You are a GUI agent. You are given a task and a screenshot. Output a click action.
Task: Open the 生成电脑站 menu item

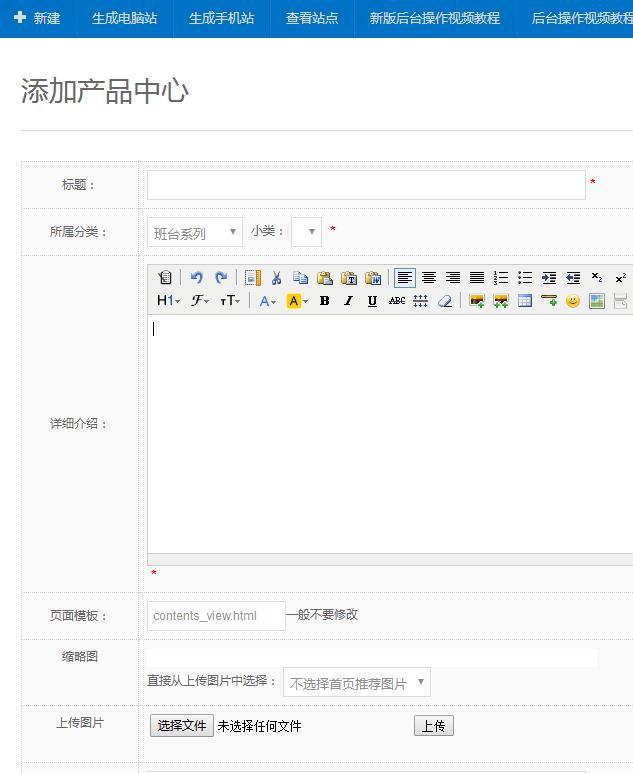pos(124,18)
